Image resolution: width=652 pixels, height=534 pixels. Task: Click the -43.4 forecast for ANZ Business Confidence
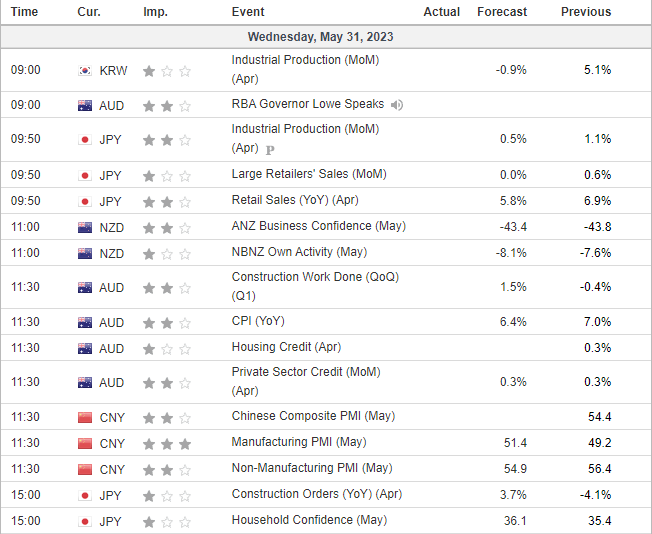(x=513, y=227)
